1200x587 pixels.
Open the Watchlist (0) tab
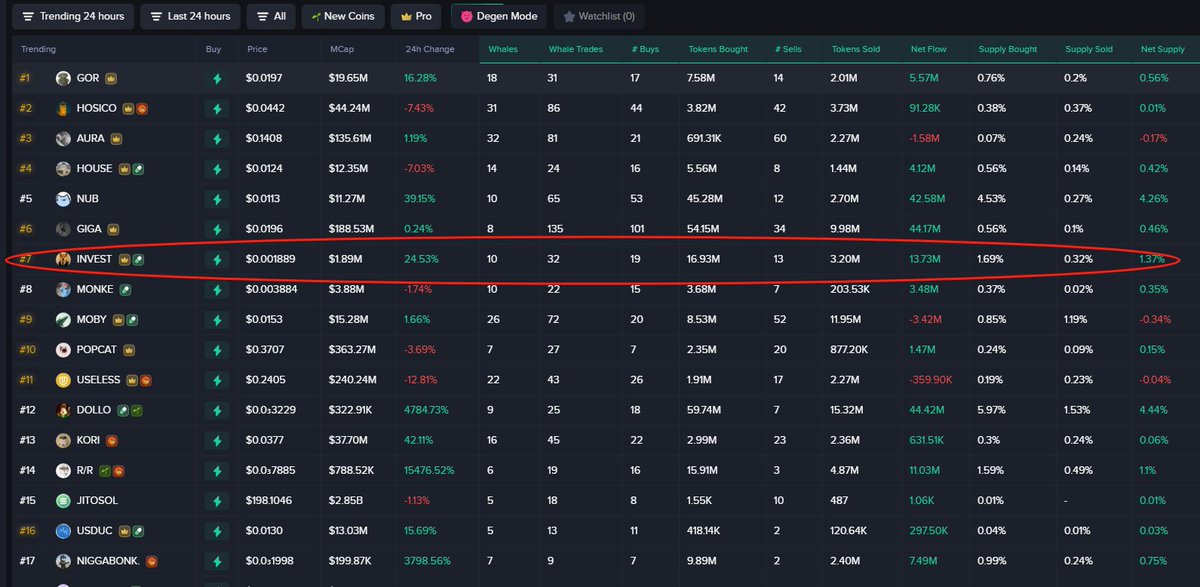point(599,16)
